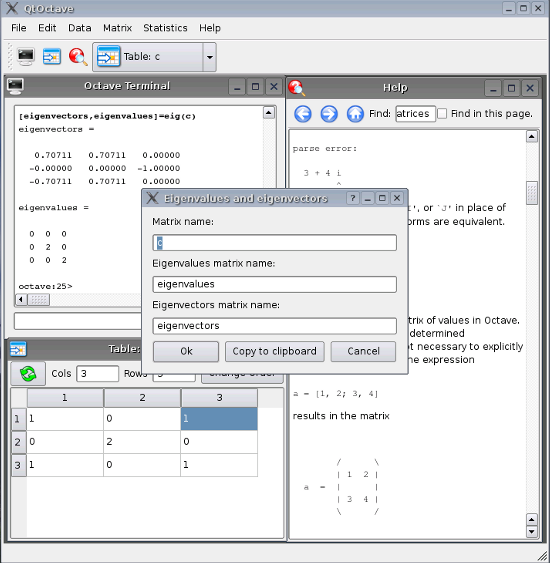The width and height of the screenshot is (550, 563).
Task: Select highlighted cell row 1 column 3
Action: pyautogui.click(x=219, y=419)
